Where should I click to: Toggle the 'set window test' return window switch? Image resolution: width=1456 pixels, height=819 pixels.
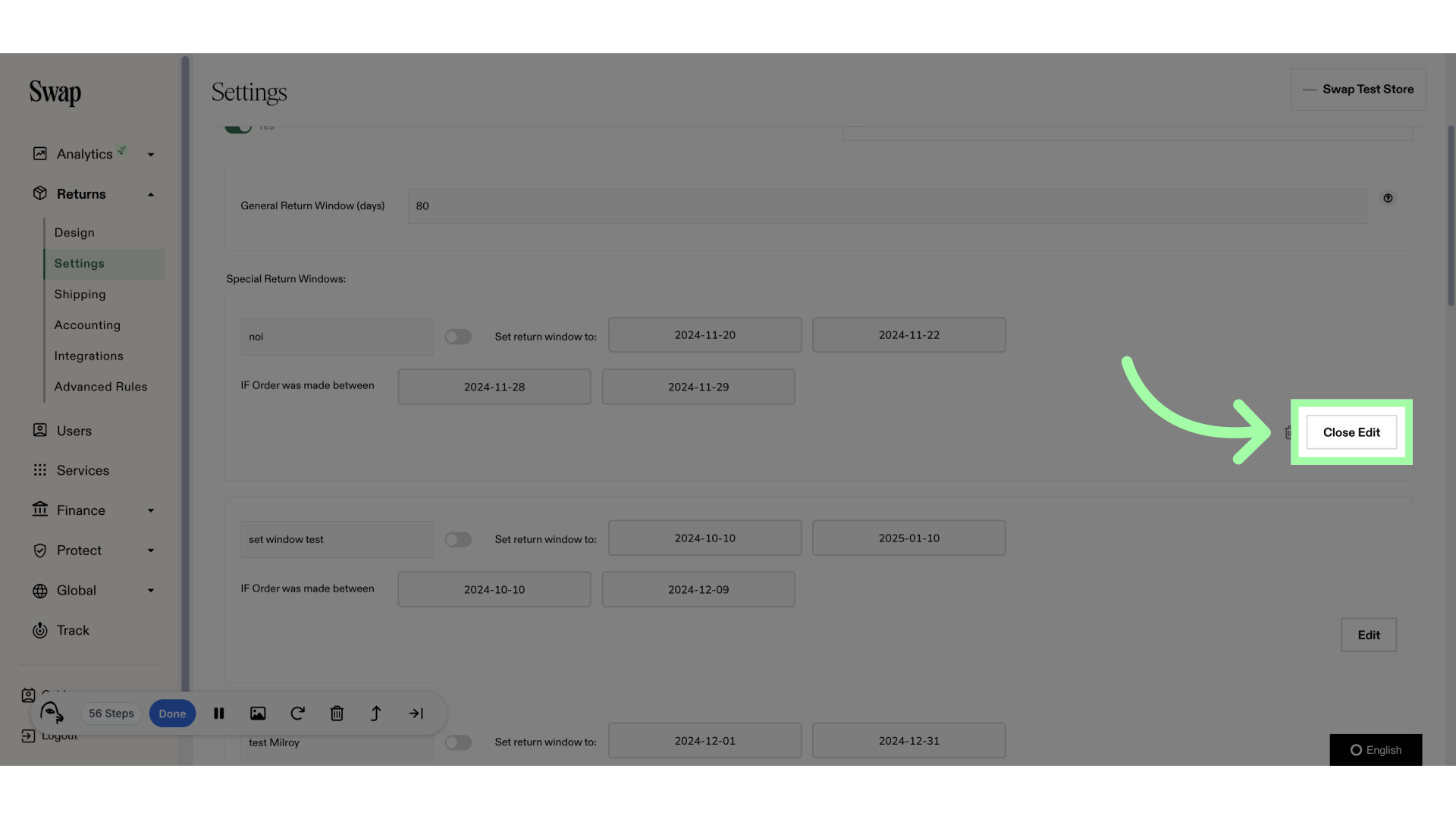pos(458,539)
